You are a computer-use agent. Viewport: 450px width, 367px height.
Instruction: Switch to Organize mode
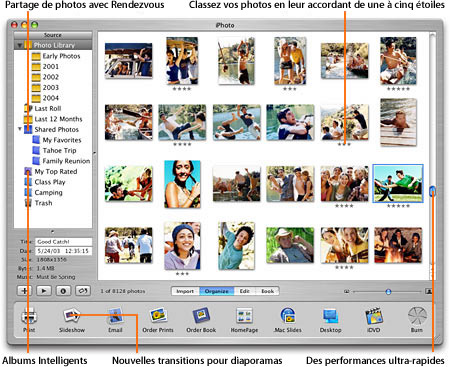tap(217, 291)
